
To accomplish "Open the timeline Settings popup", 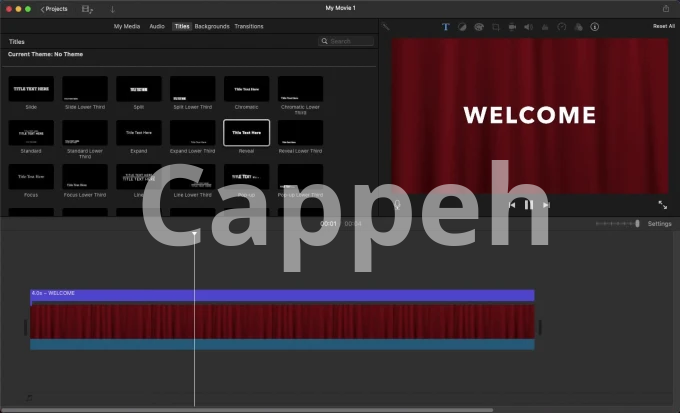I will pyautogui.click(x=659, y=224).
